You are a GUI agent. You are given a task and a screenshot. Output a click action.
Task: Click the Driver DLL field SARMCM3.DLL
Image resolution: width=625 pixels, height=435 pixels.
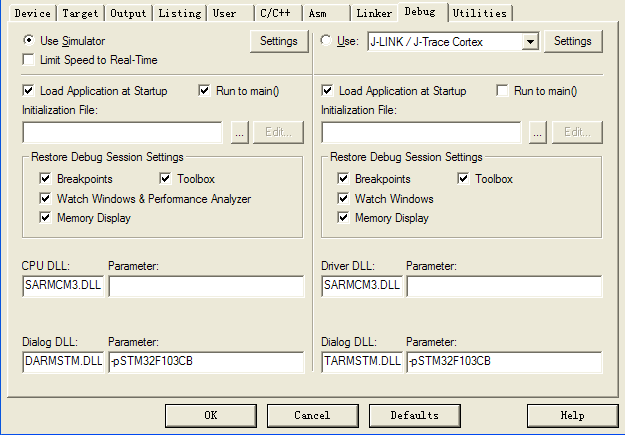point(362,286)
